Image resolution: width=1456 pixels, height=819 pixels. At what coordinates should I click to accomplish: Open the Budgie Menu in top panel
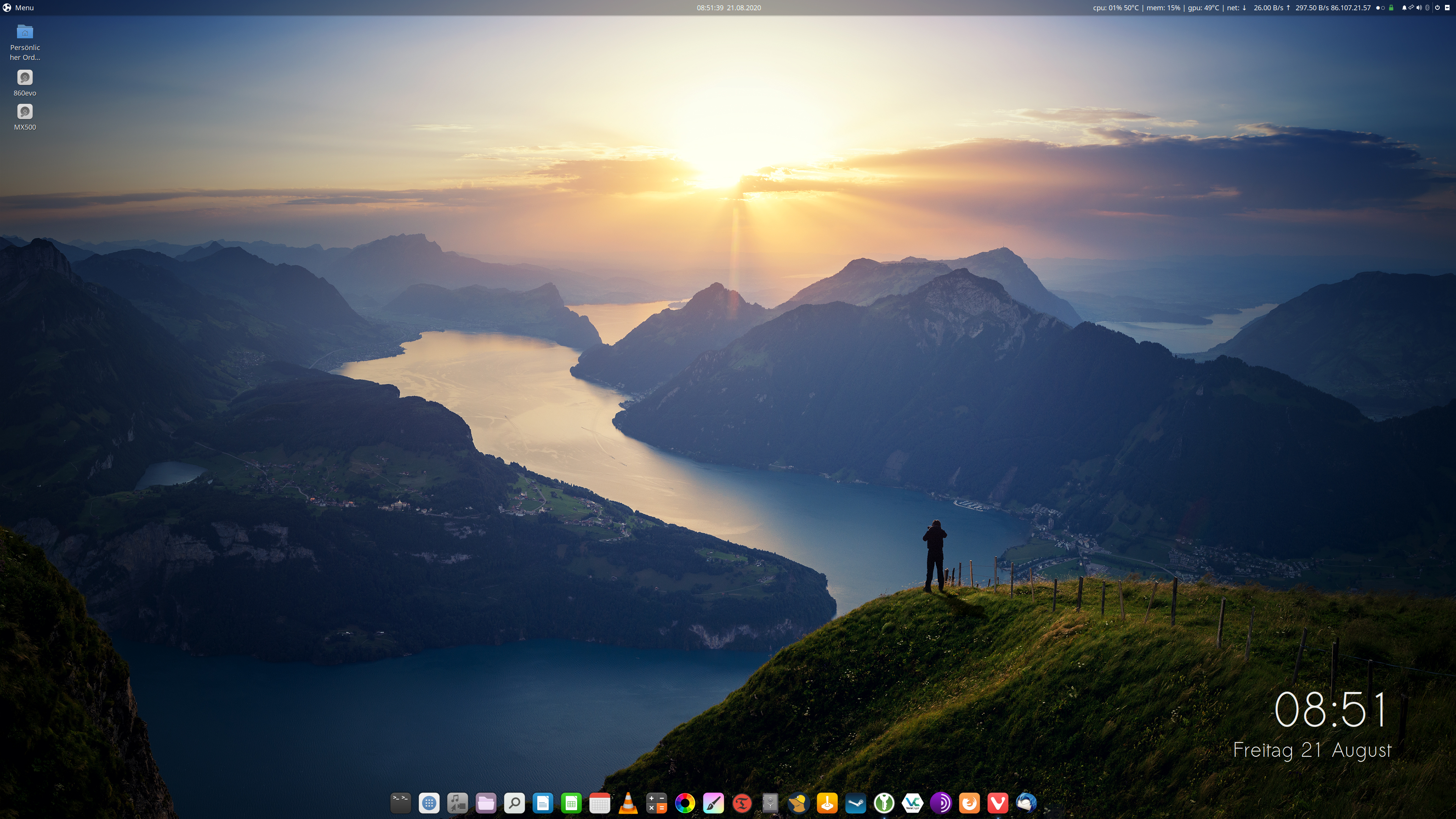pos(18,7)
